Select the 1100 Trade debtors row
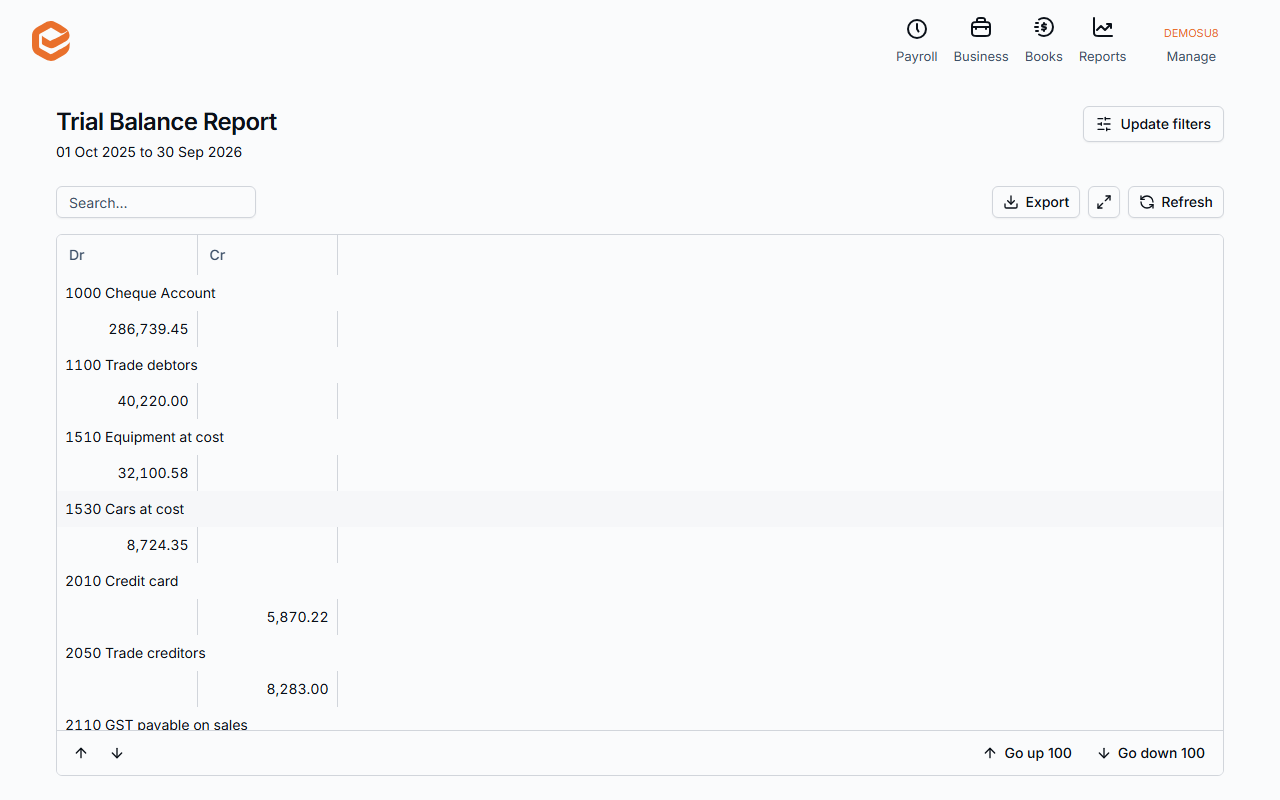The image size is (1280, 800). pyautogui.click(x=640, y=365)
